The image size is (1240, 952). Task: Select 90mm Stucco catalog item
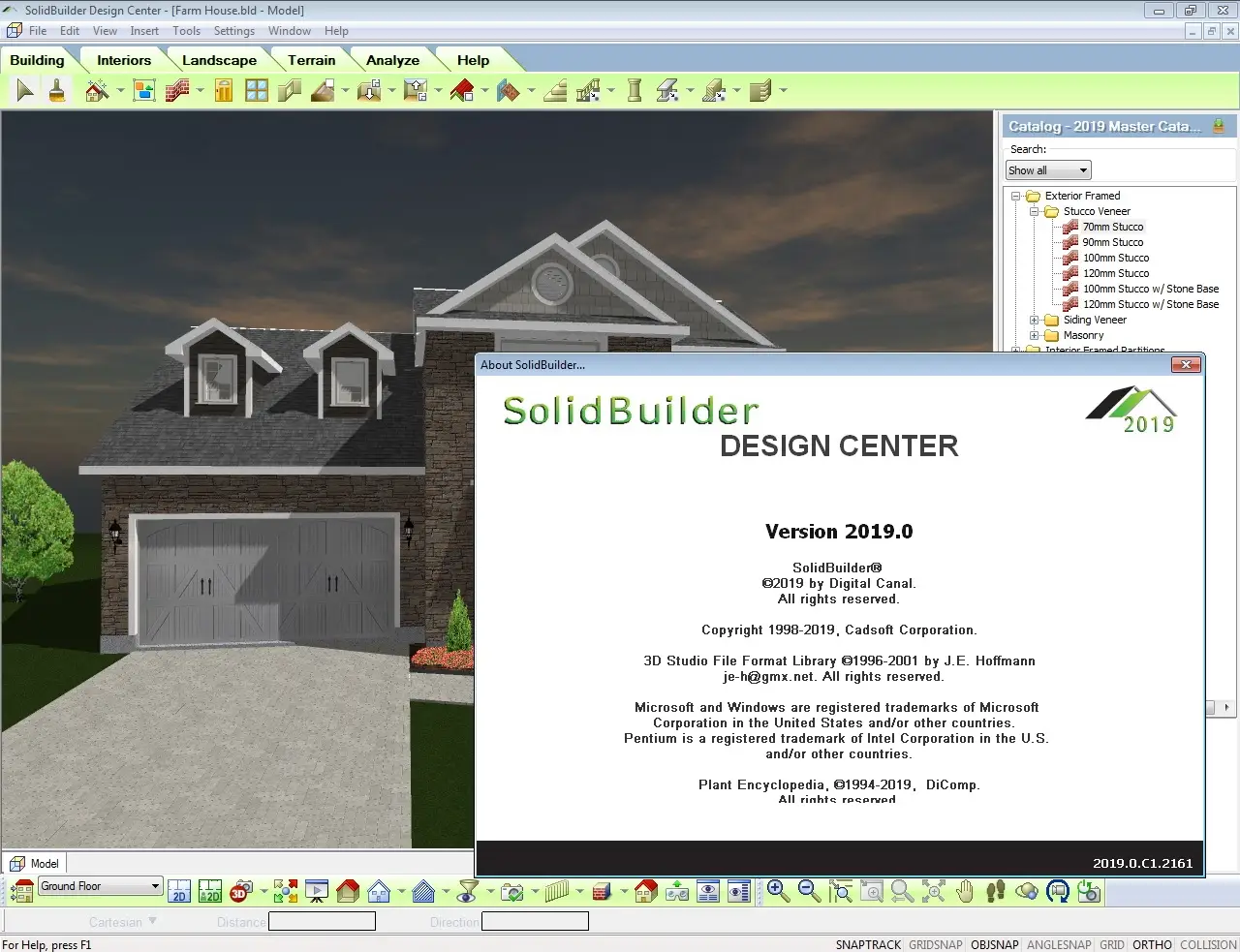pos(1113,242)
